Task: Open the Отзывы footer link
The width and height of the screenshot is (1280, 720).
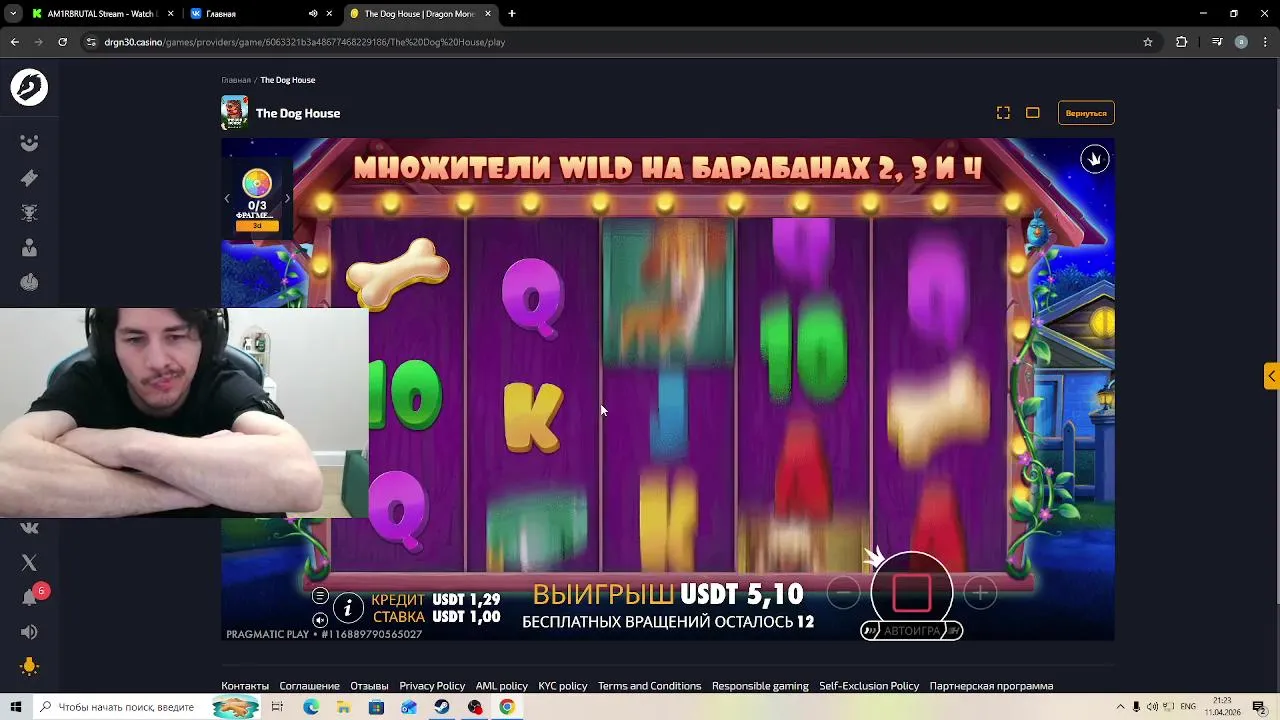Action: click(369, 686)
